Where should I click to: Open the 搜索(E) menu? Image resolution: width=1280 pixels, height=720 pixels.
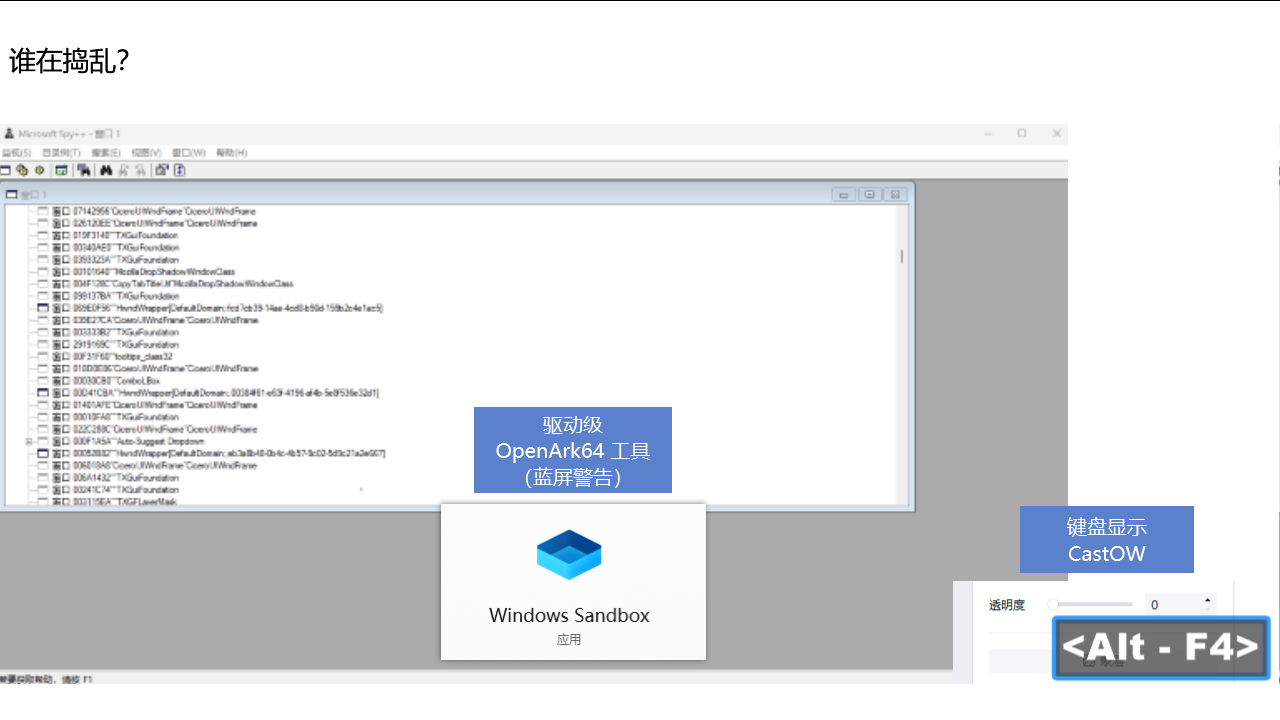pyautogui.click(x=105, y=153)
